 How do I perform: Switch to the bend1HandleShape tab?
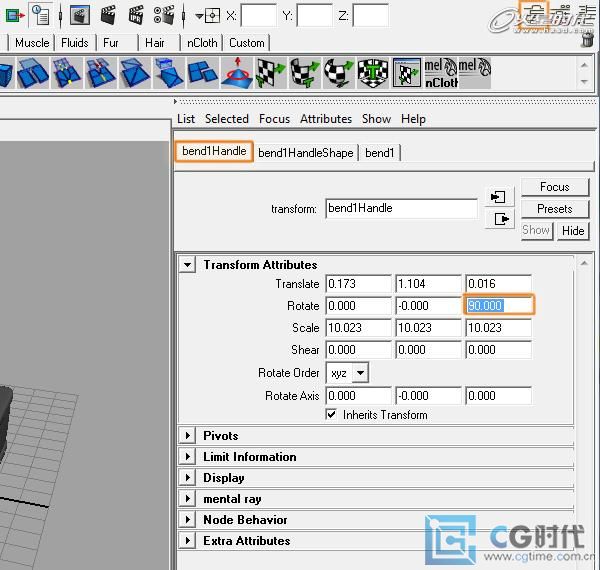pos(306,153)
